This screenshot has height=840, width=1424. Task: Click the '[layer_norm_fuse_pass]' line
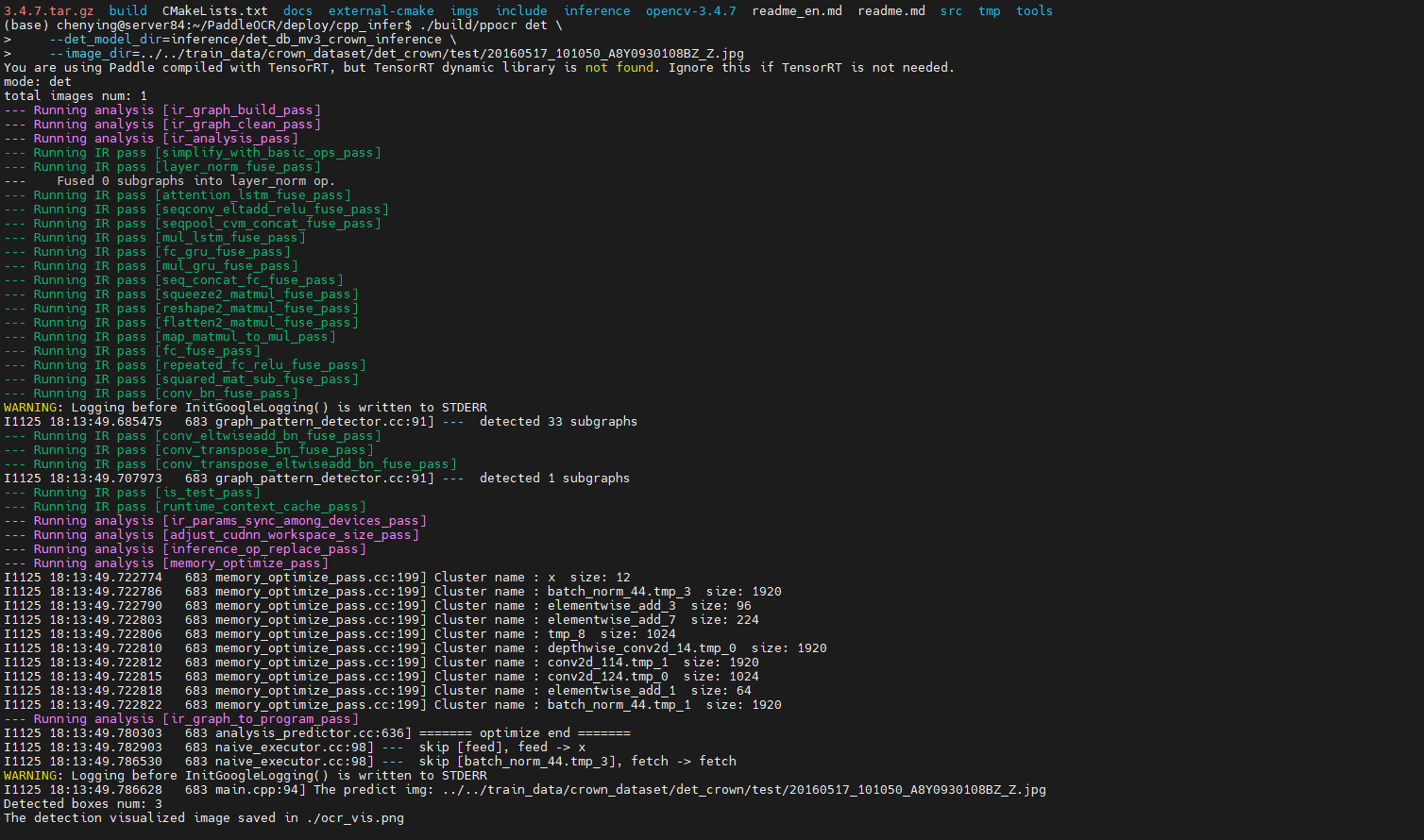[162, 166]
